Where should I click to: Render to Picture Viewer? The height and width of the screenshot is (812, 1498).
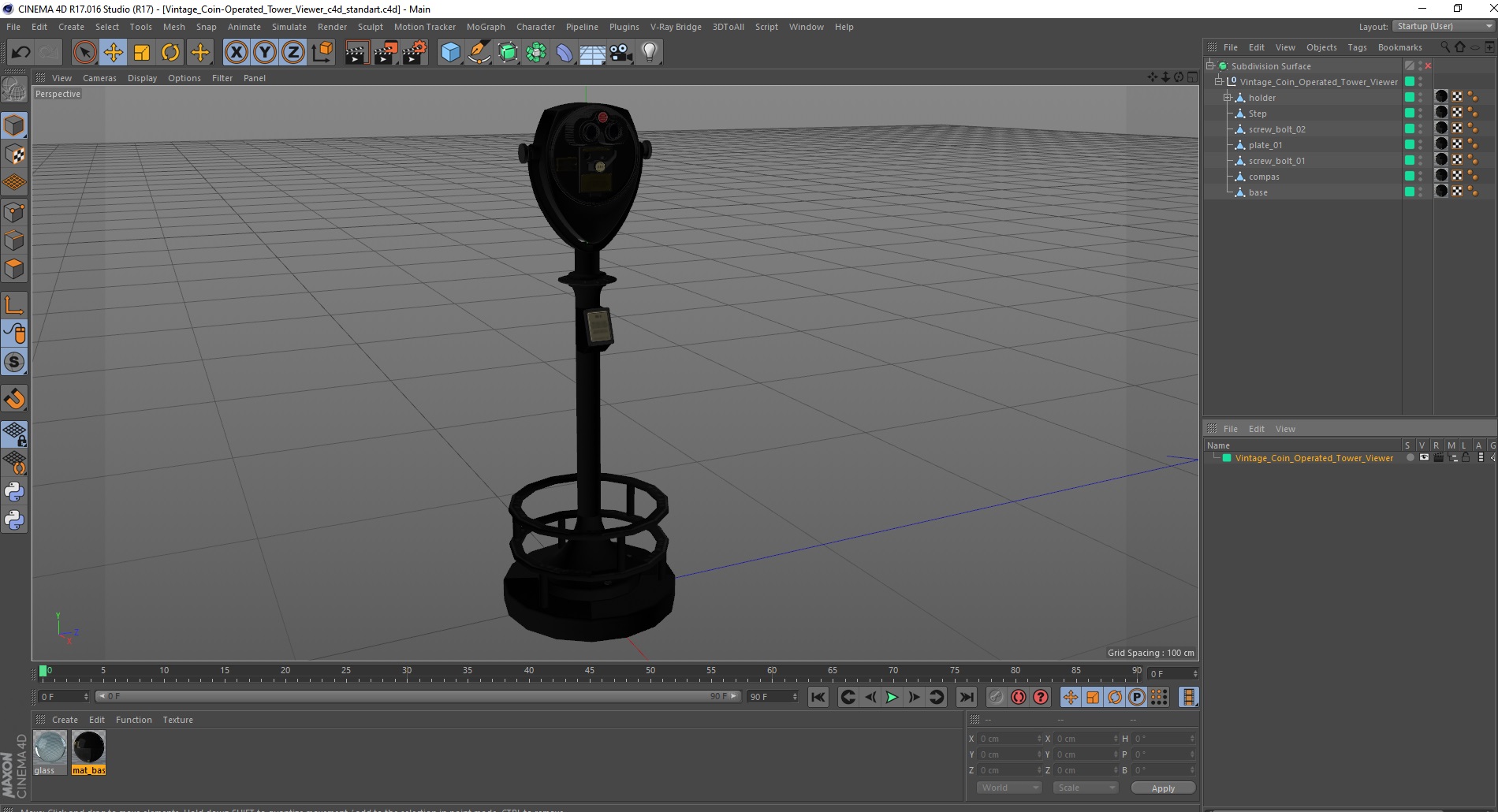click(386, 53)
